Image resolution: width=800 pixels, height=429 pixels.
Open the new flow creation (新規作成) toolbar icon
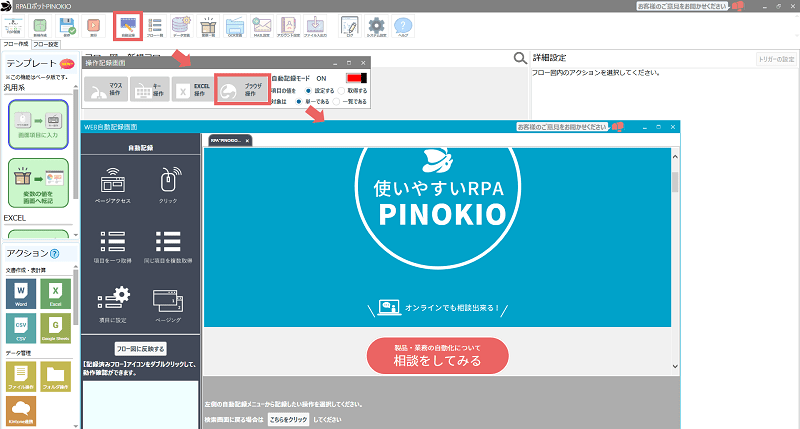click(40, 26)
